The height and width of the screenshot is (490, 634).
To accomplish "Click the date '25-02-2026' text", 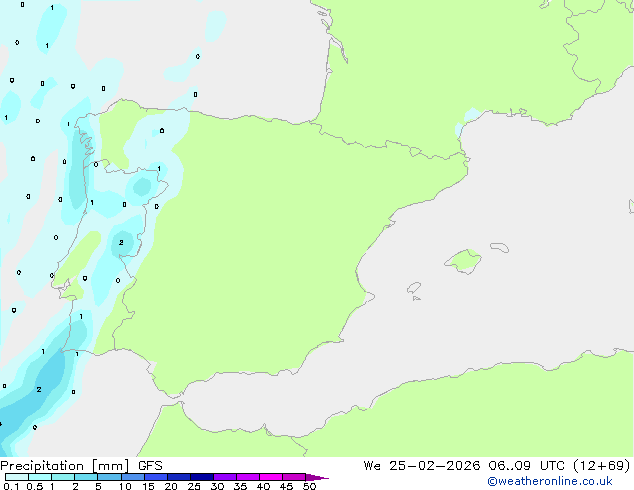I will click(x=435, y=466).
